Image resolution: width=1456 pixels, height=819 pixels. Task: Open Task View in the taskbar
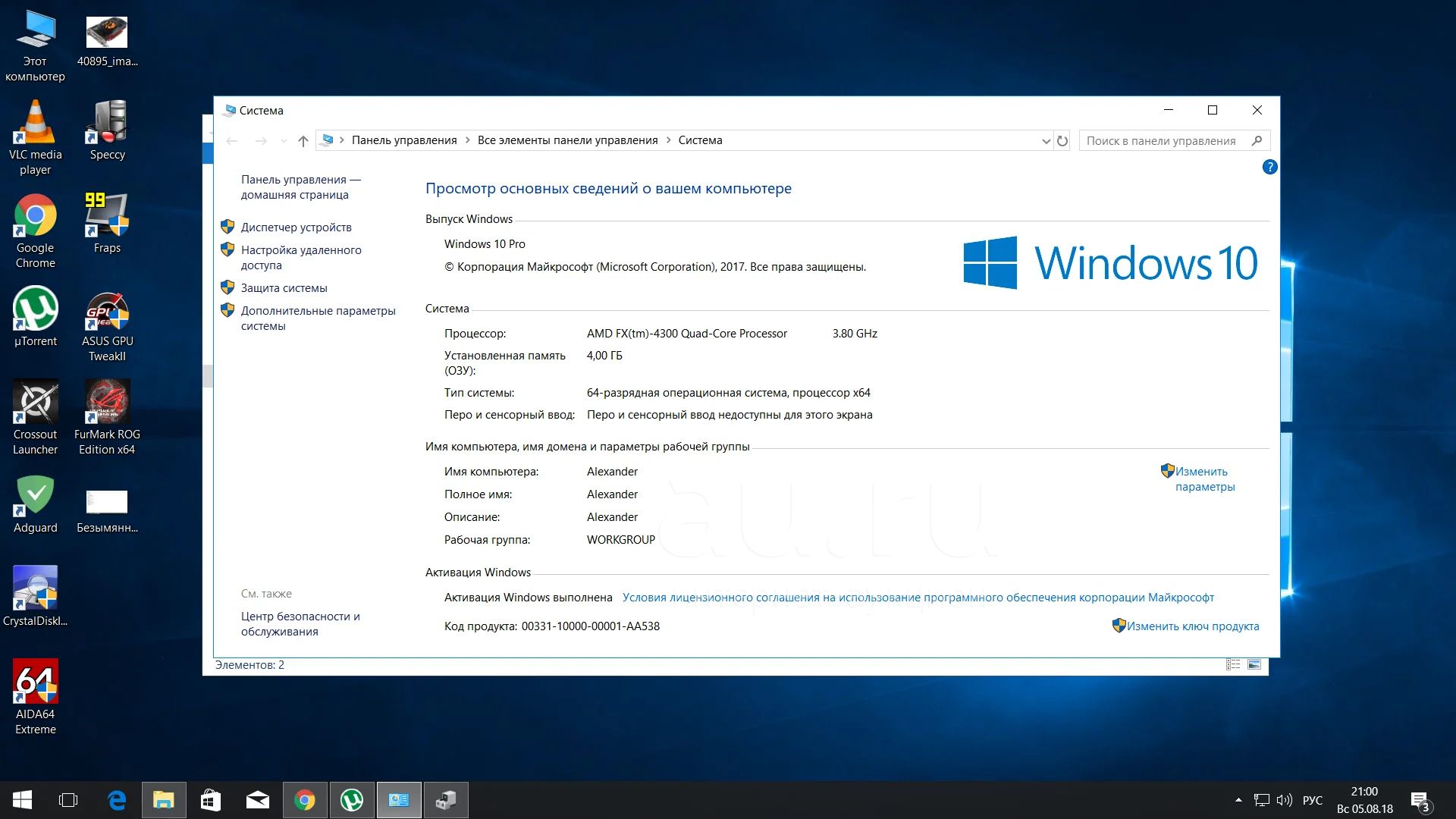click(68, 800)
